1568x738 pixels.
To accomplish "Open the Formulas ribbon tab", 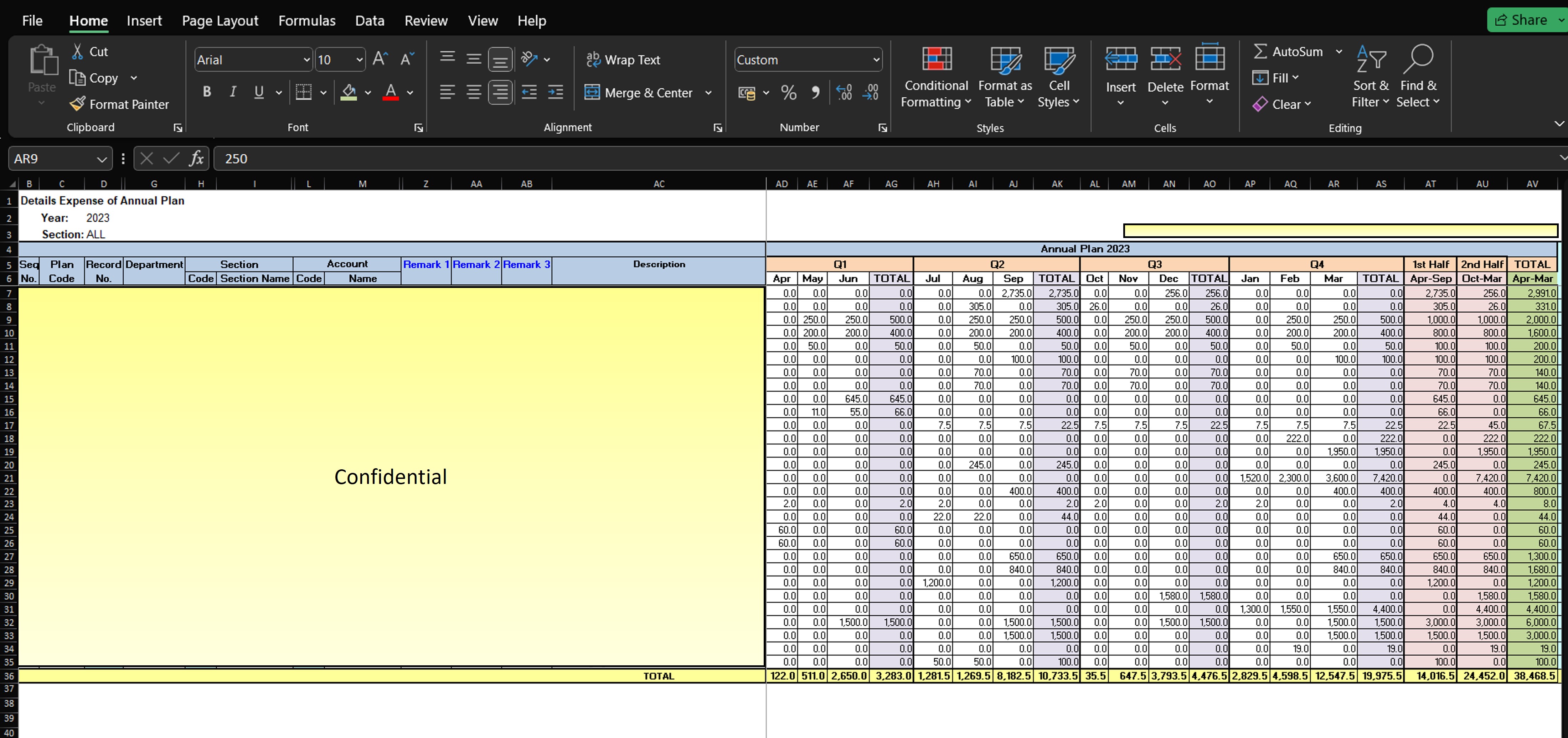I will coord(307,21).
